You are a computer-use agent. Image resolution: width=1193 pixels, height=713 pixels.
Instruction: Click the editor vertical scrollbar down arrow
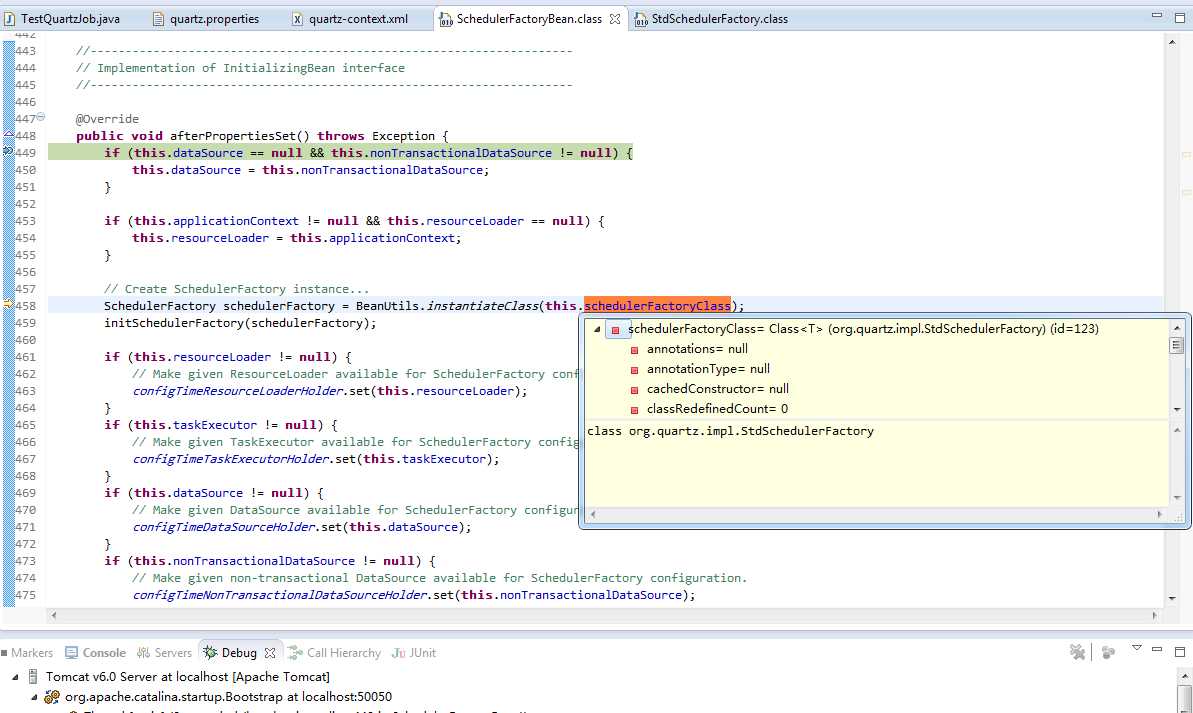coord(1172,598)
